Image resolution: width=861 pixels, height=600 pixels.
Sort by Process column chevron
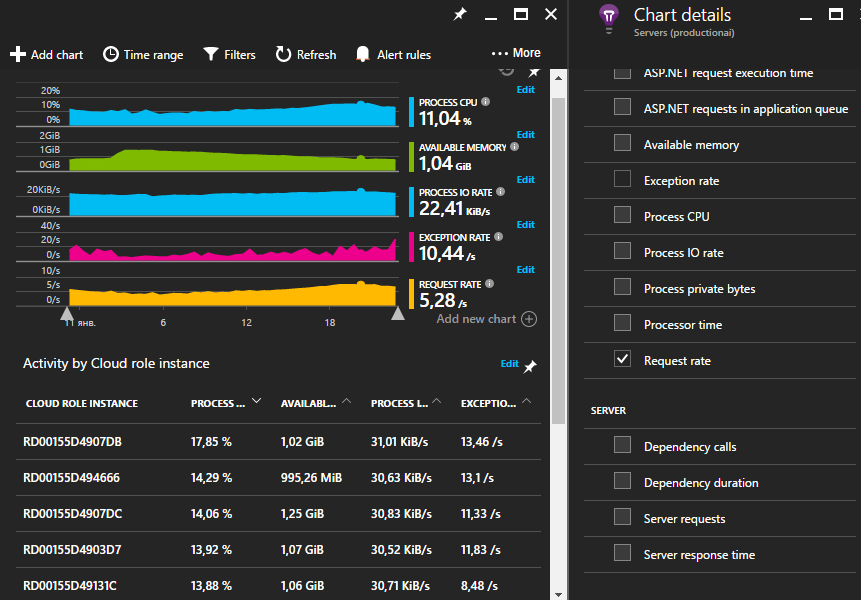[256, 402]
